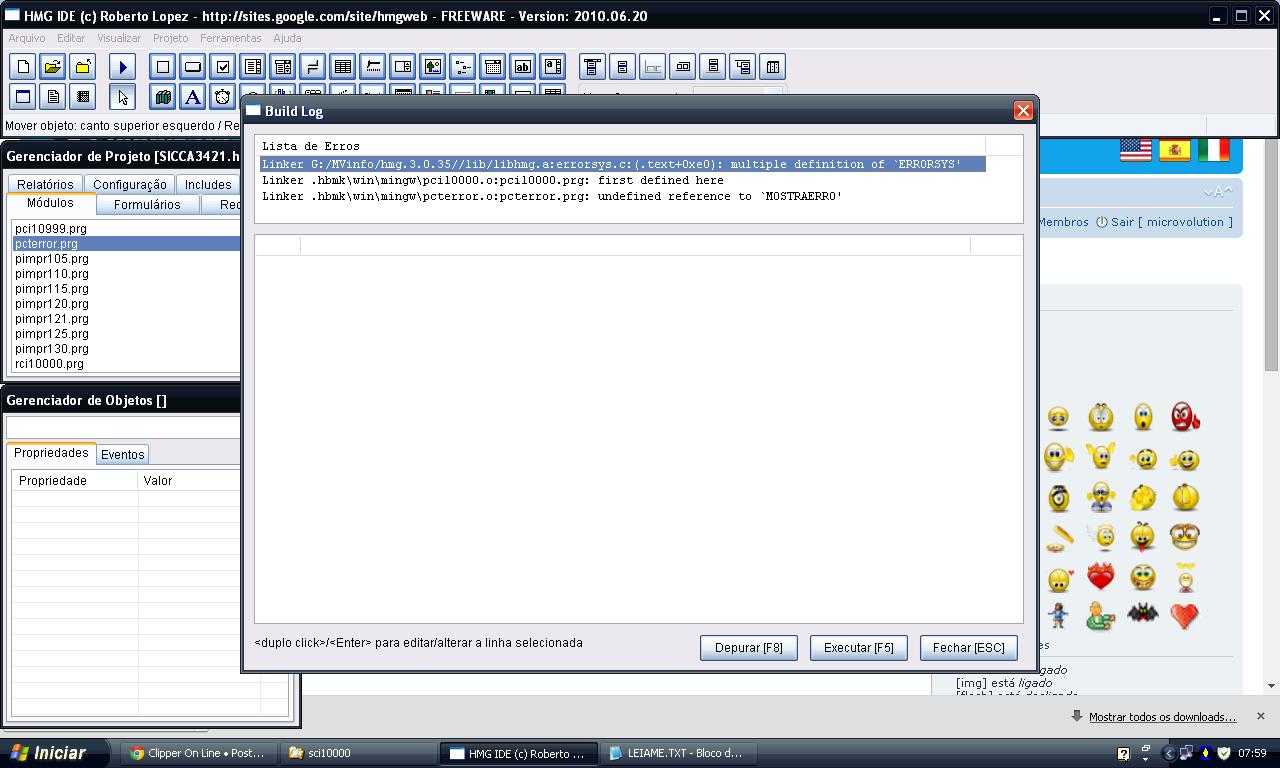Click the font size 'A' control in browser
This screenshot has width=1280, height=768.
1217,193
